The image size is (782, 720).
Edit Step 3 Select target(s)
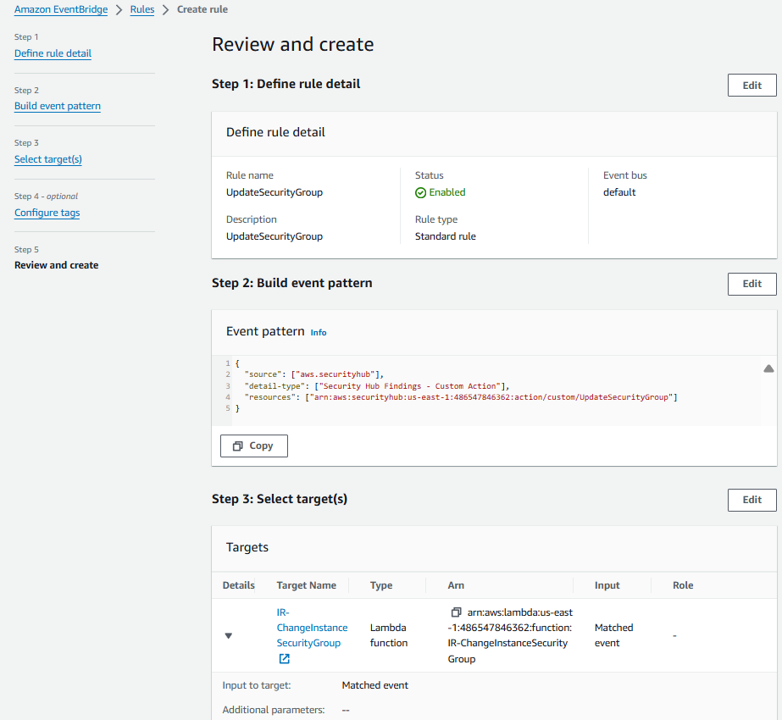752,500
